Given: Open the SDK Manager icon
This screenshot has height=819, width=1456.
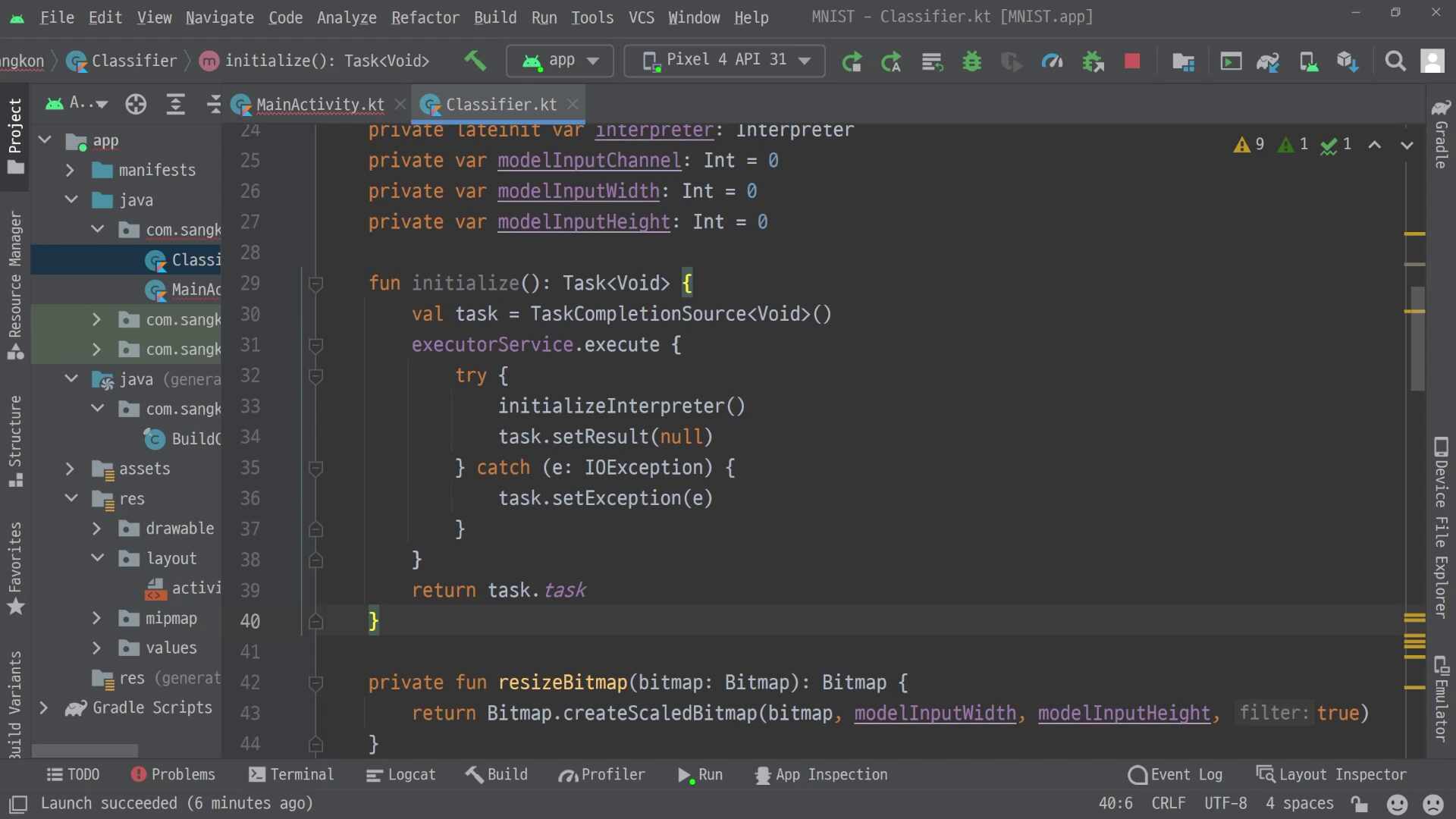Looking at the screenshot, I should [1347, 61].
